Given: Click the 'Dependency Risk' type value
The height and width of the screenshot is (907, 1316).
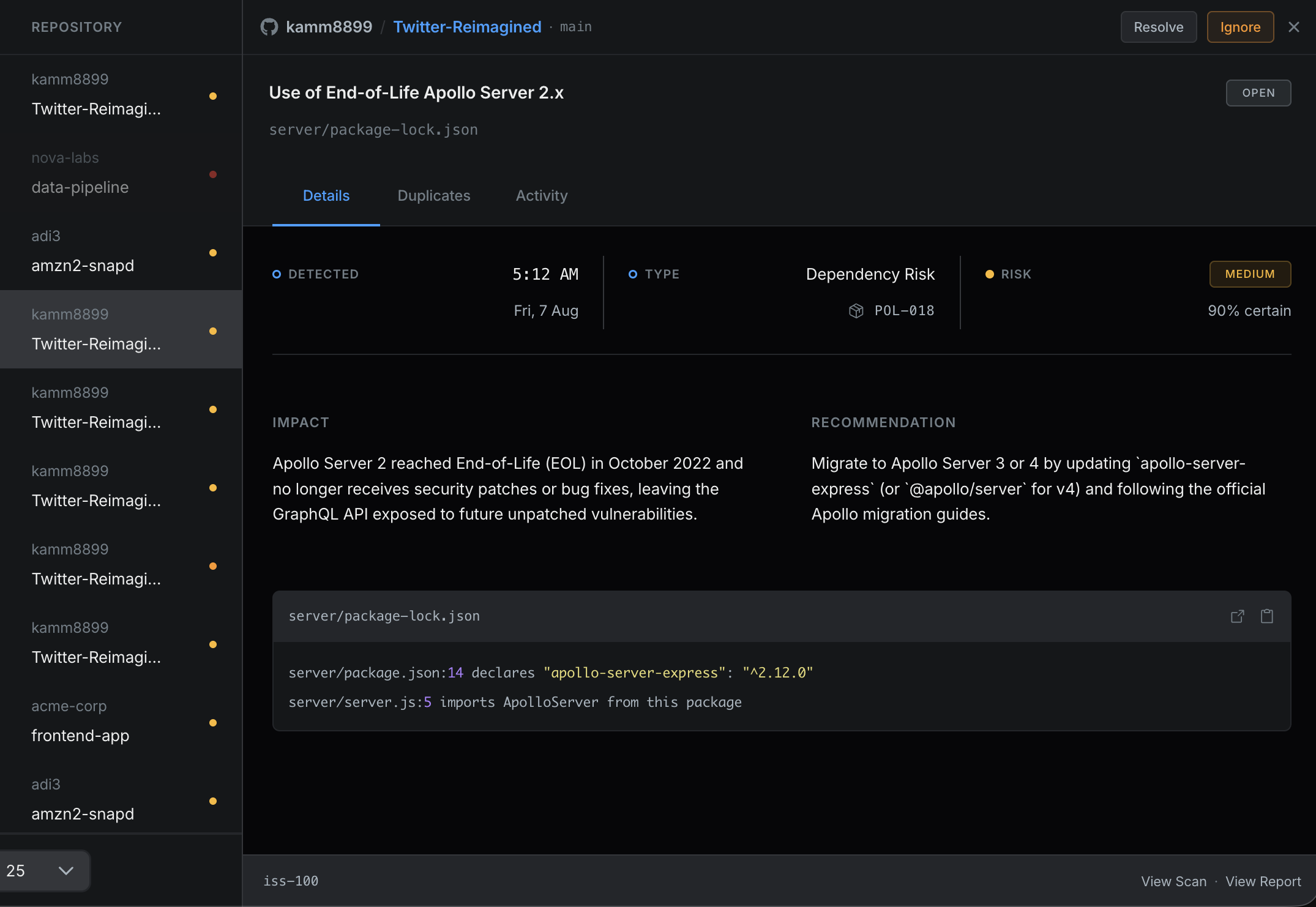Looking at the screenshot, I should tap(870, 274).
